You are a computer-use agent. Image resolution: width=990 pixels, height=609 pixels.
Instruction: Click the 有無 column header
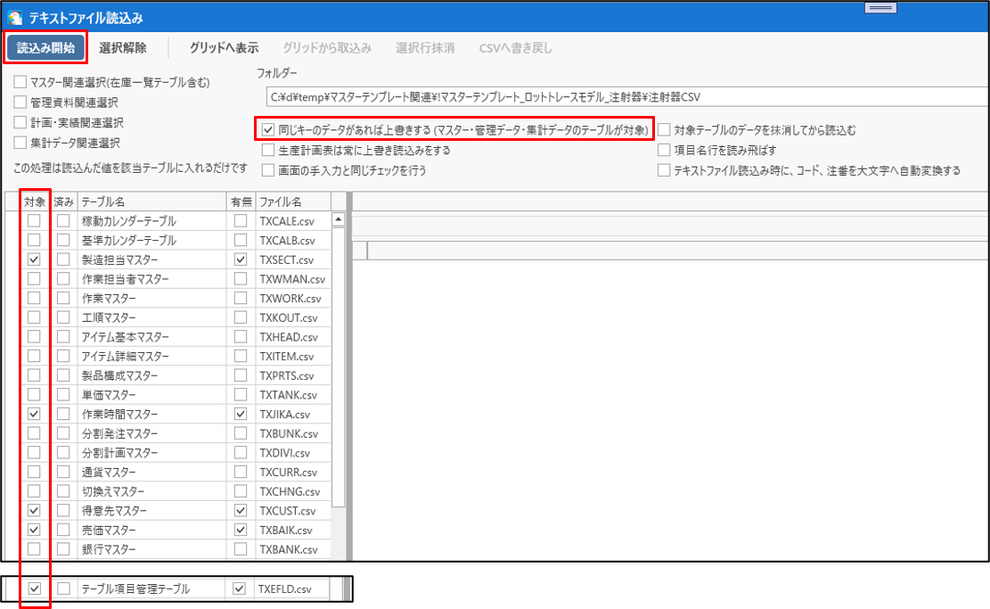click(241, 202)
